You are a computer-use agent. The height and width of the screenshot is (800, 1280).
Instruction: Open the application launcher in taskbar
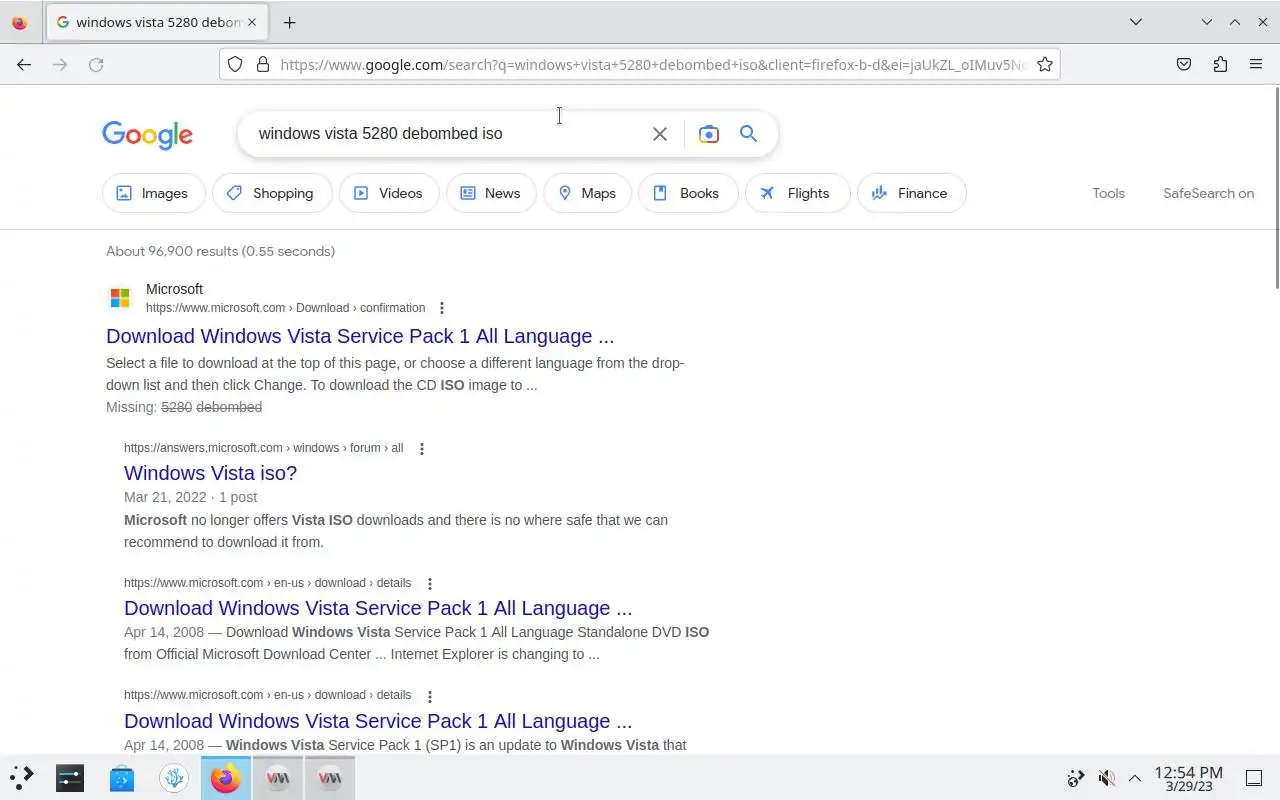(22, 777)
